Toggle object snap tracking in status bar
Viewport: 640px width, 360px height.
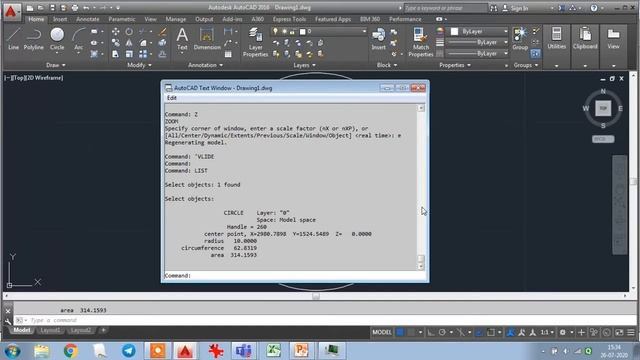[461, 332]
